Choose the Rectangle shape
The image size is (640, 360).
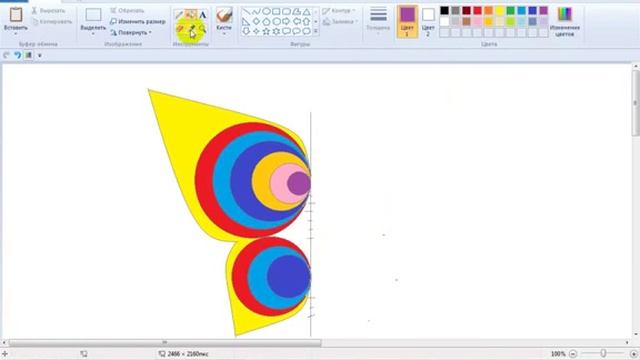pos(276,11)
